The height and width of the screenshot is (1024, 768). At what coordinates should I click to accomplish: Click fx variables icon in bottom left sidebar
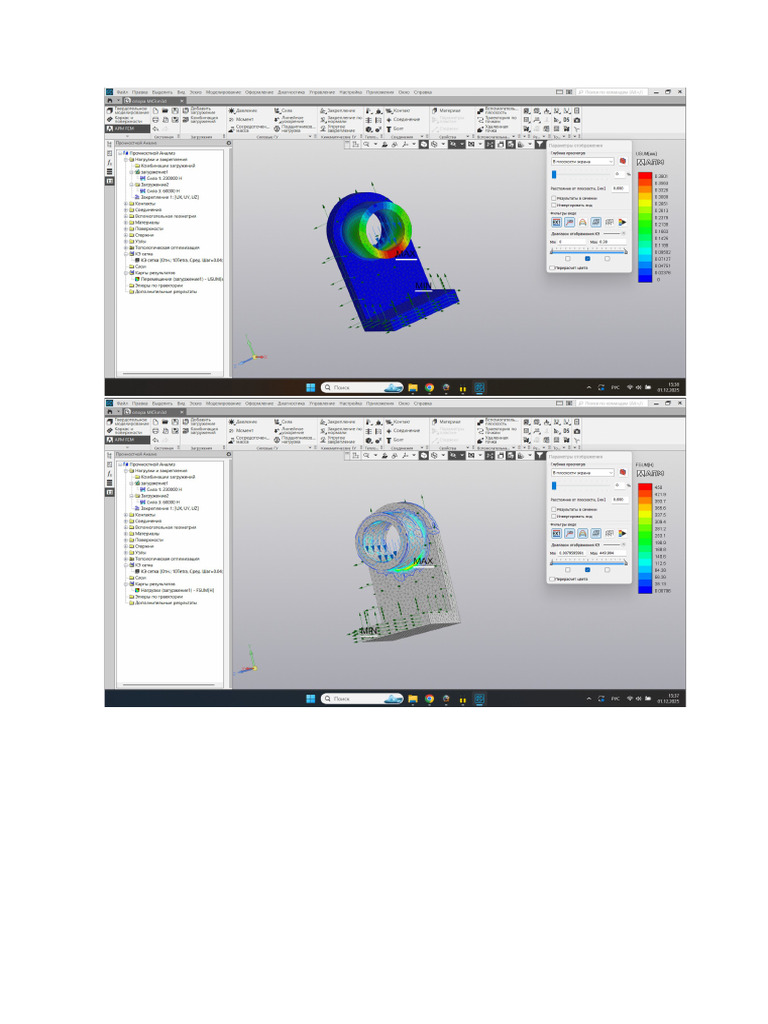tap(110, 473)
